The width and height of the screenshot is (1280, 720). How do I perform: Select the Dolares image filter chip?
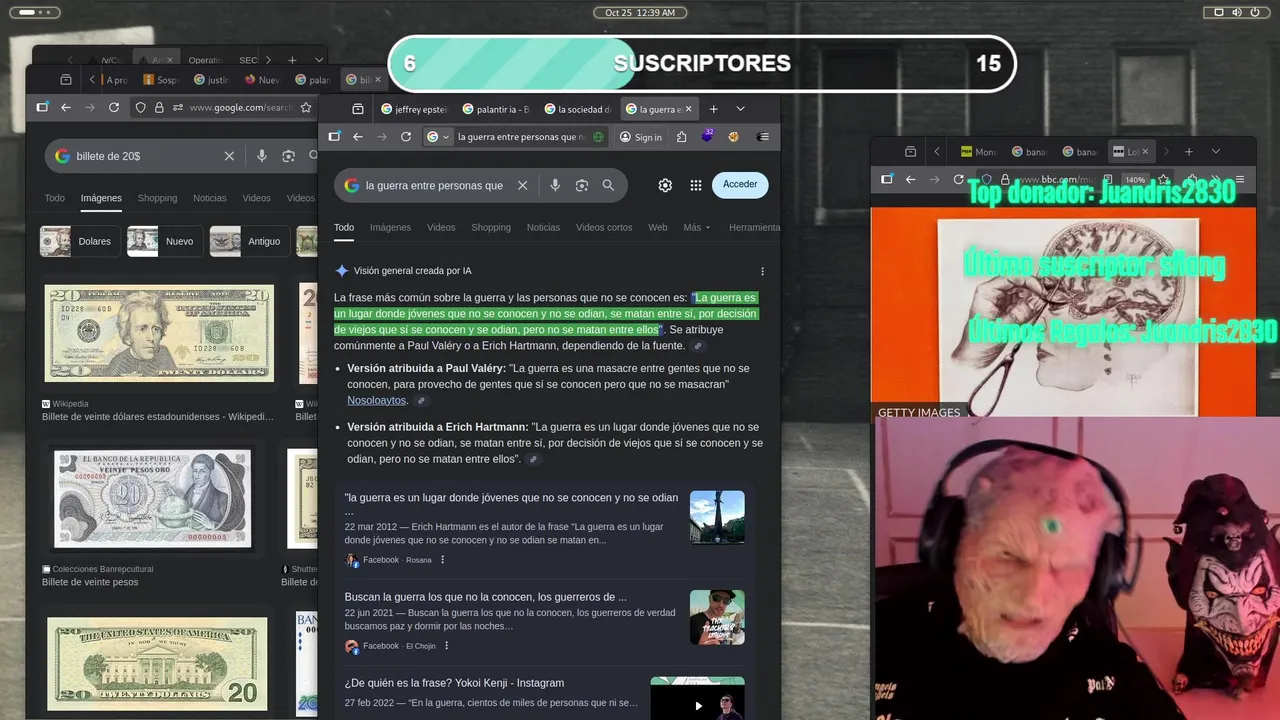coord(80,241)
